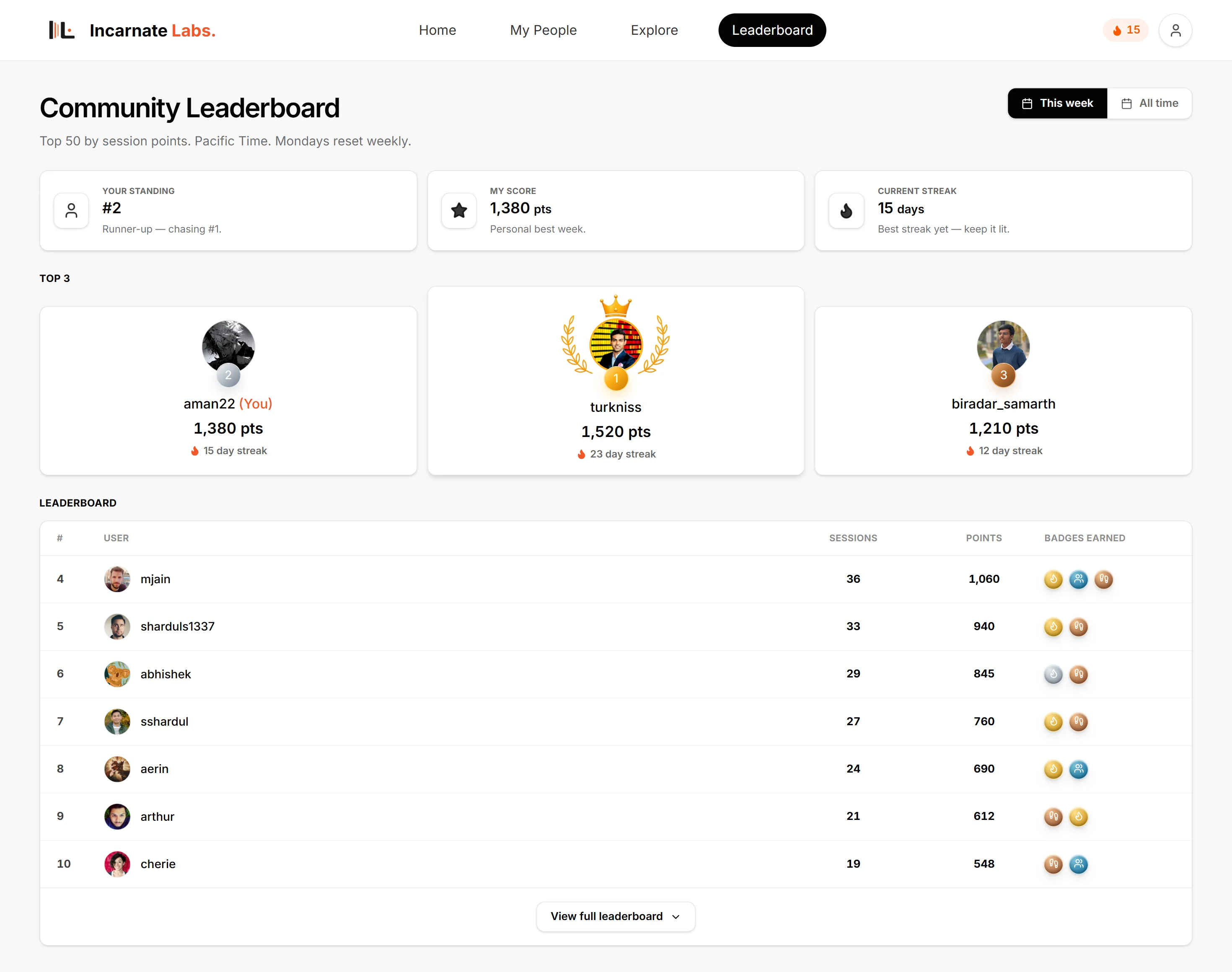Click arthur's avatar in the table
Screen dimensions: 1232x972
pos(117,817)
